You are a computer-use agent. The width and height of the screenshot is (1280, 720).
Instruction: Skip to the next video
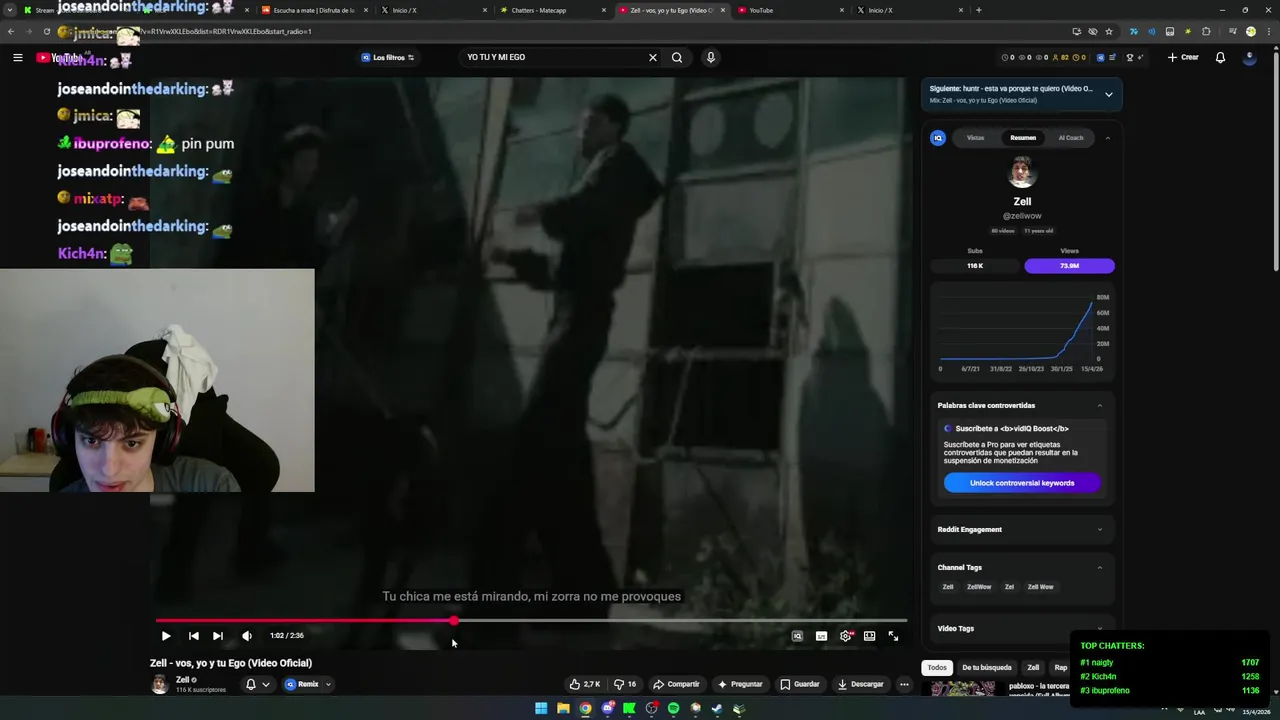click(x=217, y=635)
